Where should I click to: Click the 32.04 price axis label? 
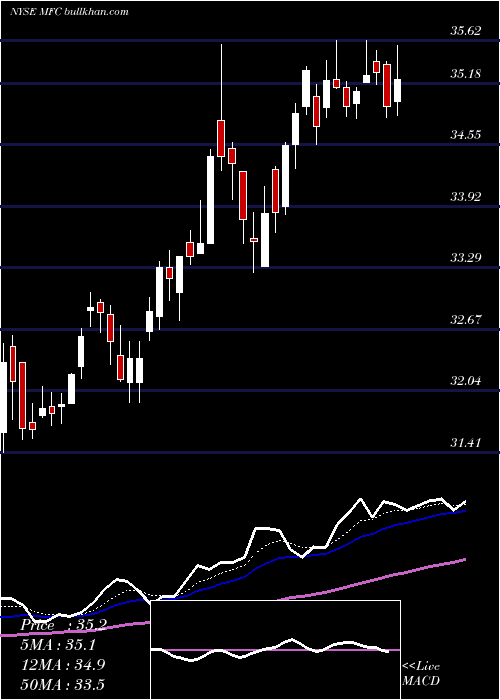point(466,381)
